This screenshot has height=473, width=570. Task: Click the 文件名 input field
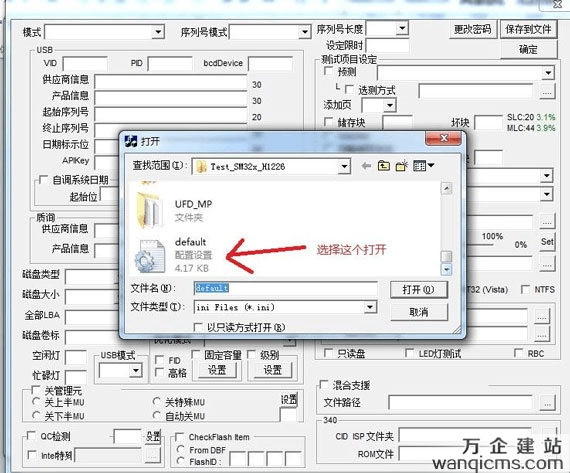(285, 288)
